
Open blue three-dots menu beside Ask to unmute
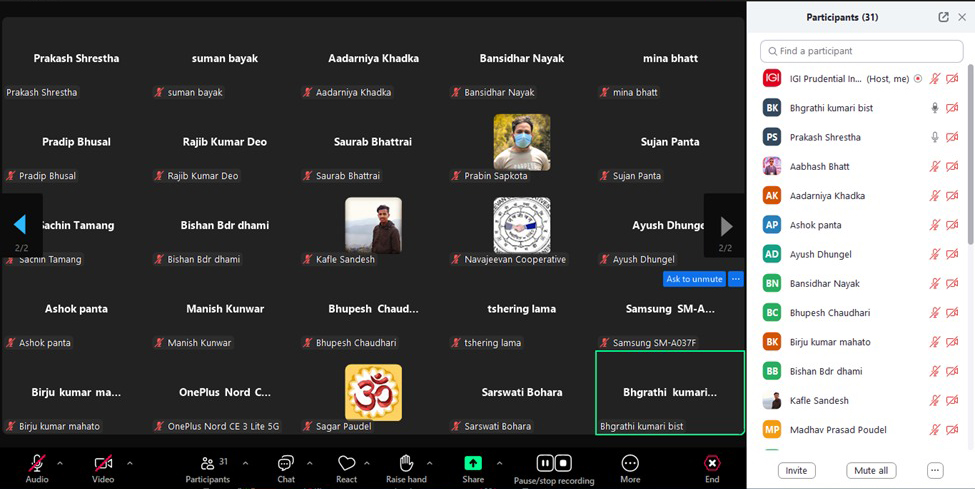tap(736, 279)
